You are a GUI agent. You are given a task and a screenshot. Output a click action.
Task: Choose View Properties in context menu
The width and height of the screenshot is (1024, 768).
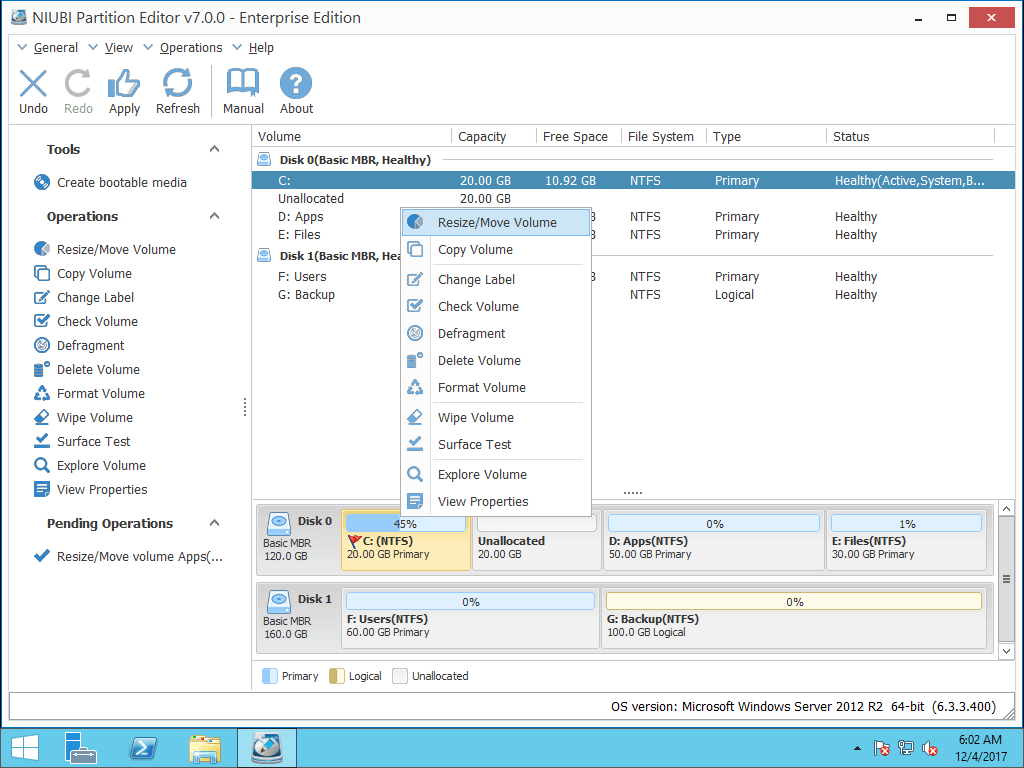tap(496, 502)
